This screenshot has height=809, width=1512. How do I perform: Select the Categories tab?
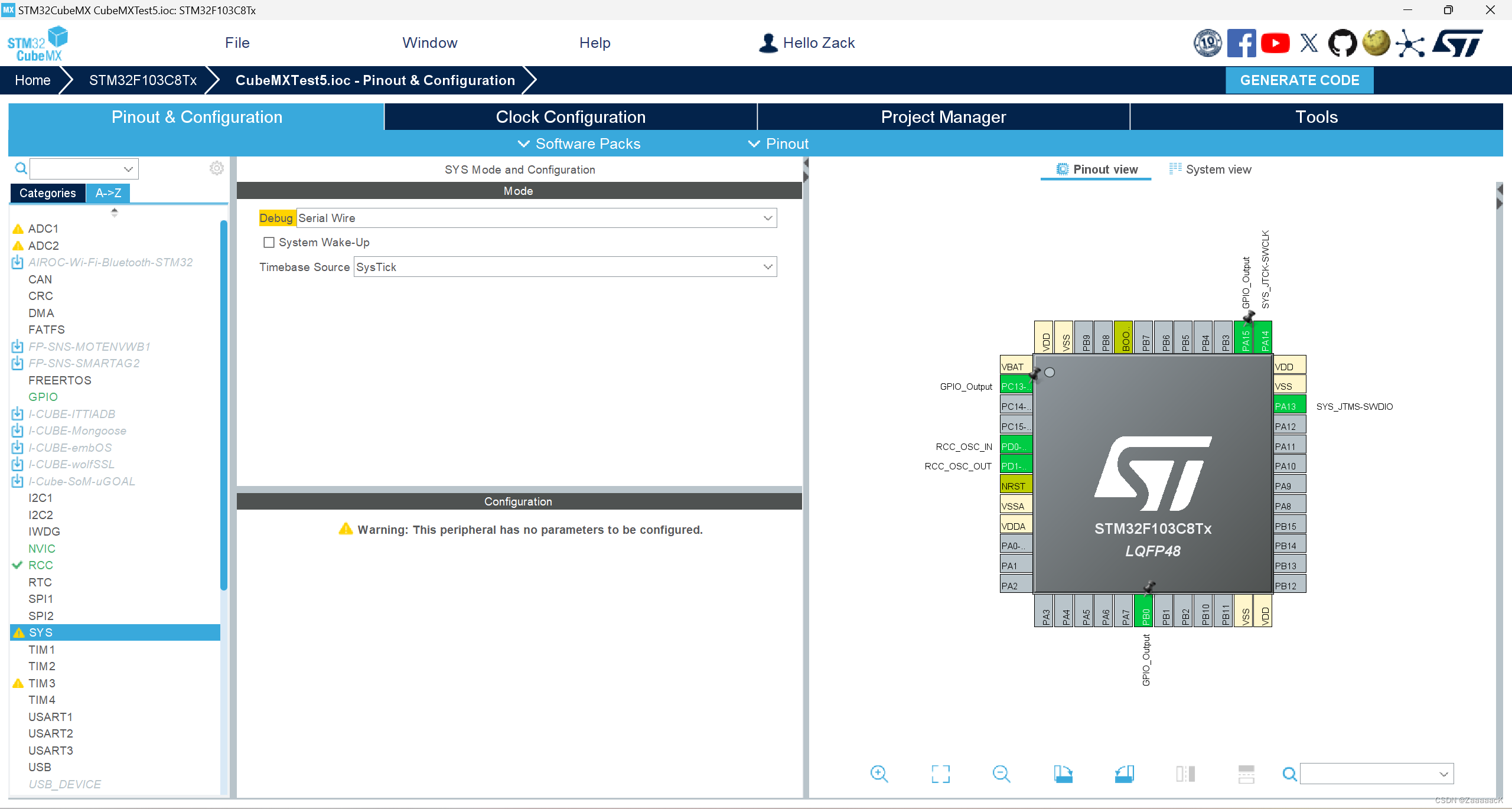point(48,193)
